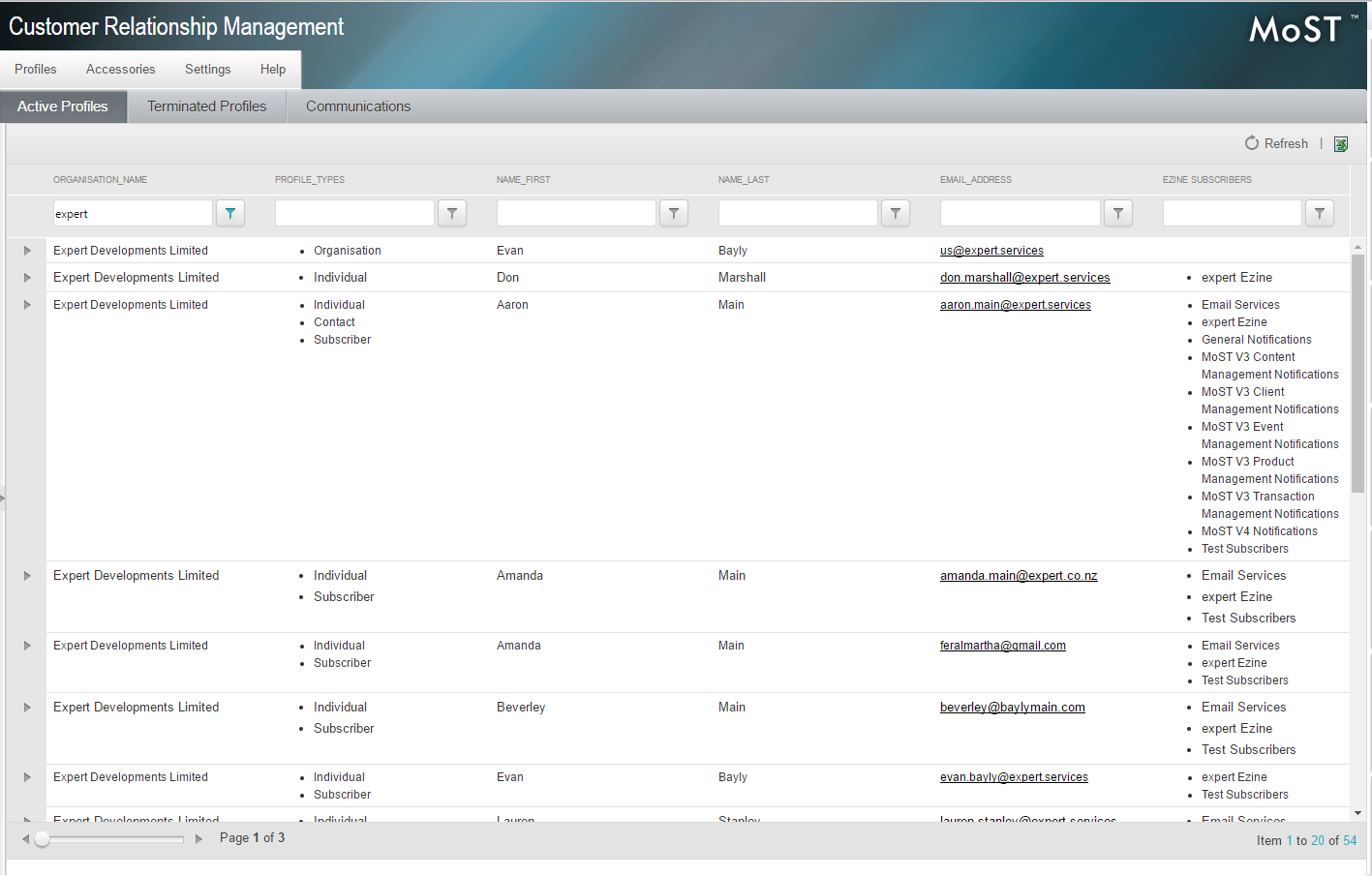This screenshot has height=876, width=1372.
Task: Open the Settings menu
Action: click(x=207, y=70)
